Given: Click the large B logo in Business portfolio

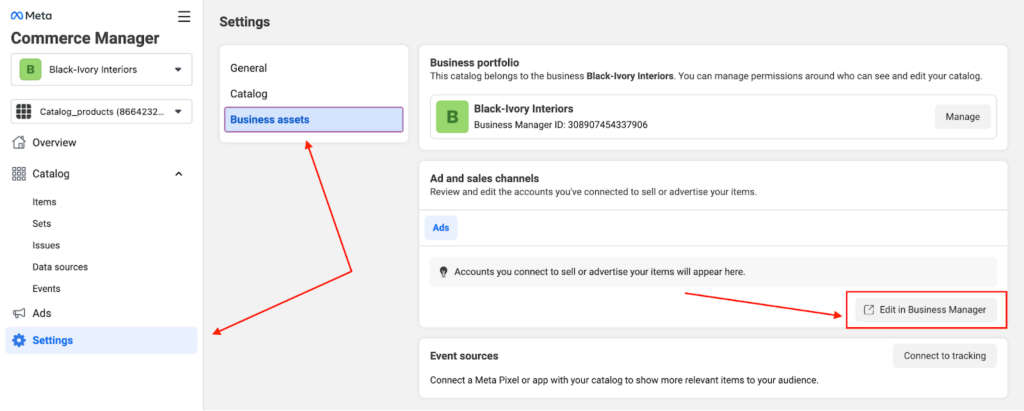Looking at the screenshot, I should pos(452,117).
